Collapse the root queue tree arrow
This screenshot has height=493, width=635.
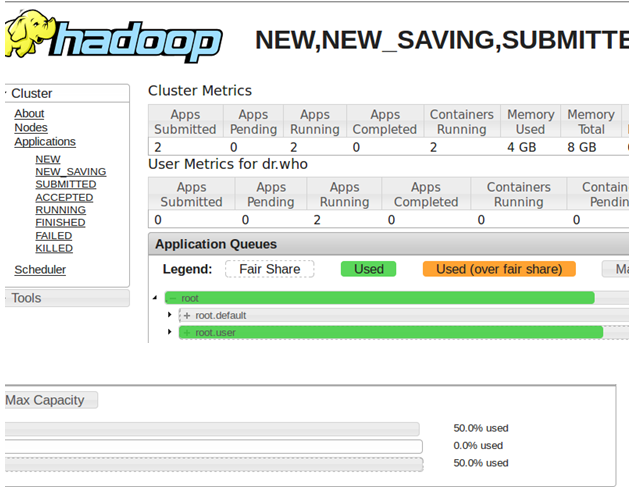click(155, 298)
